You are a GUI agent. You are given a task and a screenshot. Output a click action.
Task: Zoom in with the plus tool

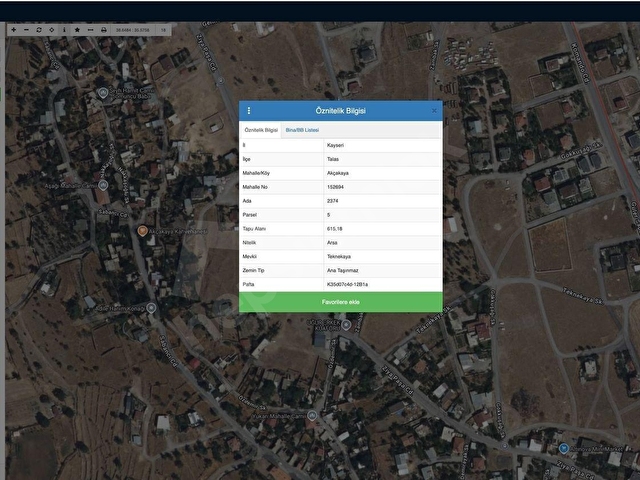(13, 30)
